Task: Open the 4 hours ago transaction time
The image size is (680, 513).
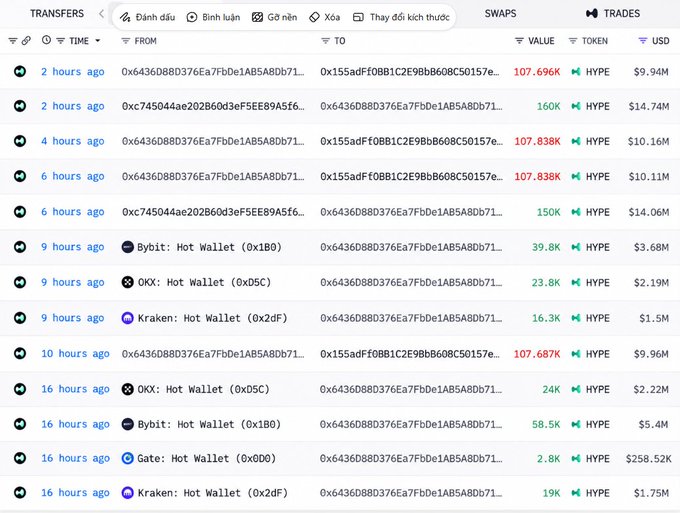Action: 73,141
